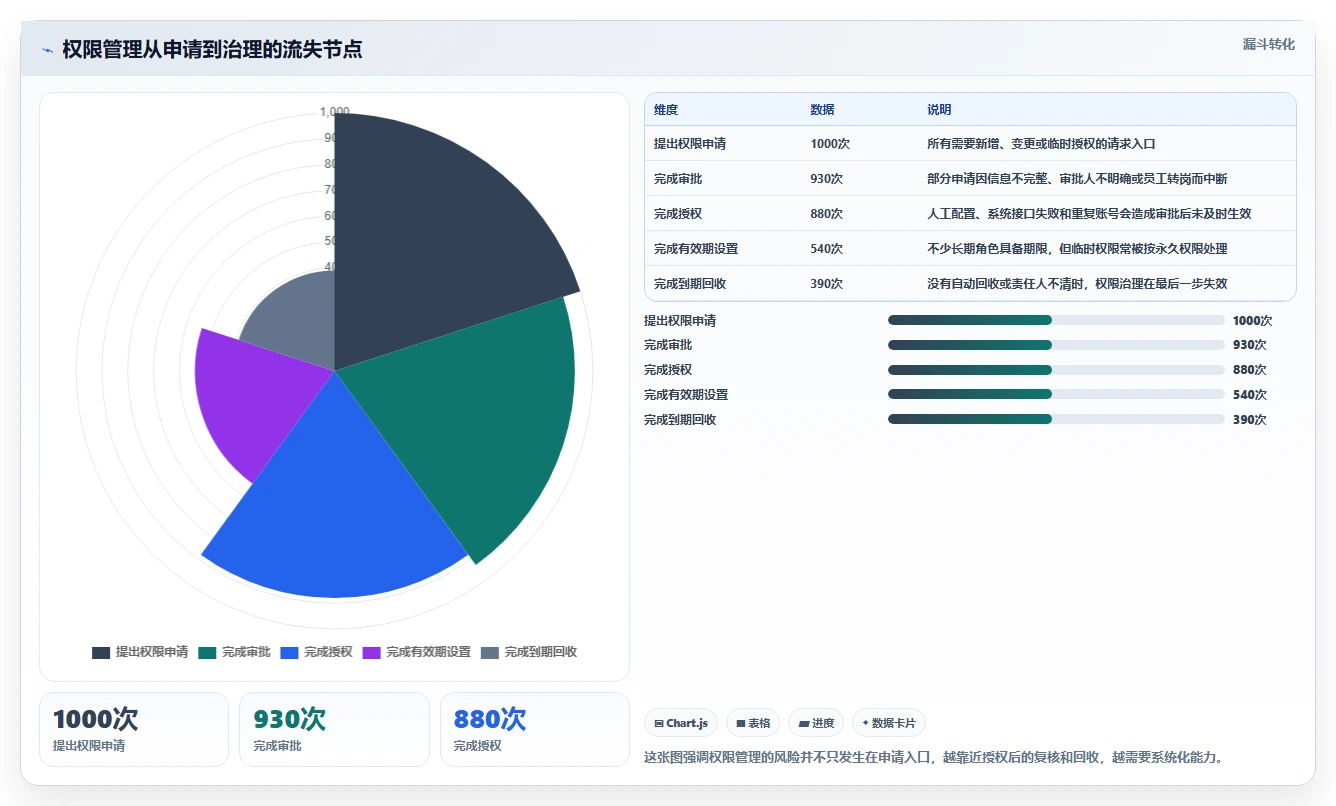Click the 数据 column header
The image size is (1336, 806).
click(x=822, y=110)
